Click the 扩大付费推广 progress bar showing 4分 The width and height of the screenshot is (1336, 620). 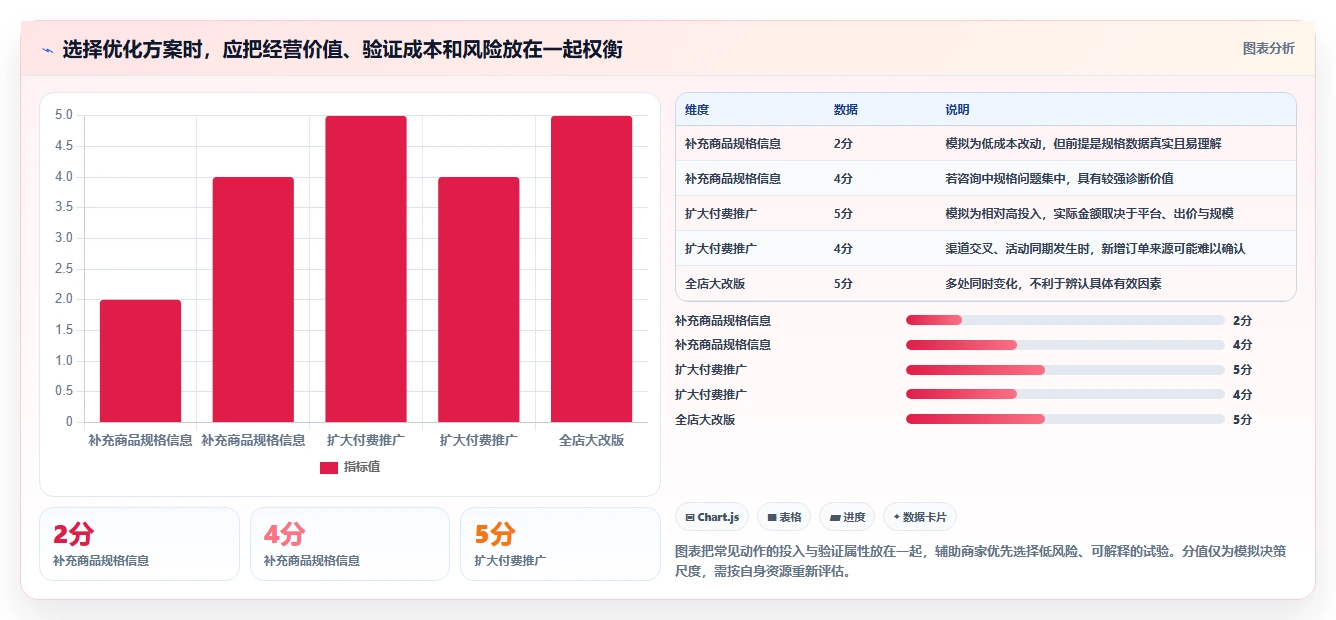[x=1065, y=394]
